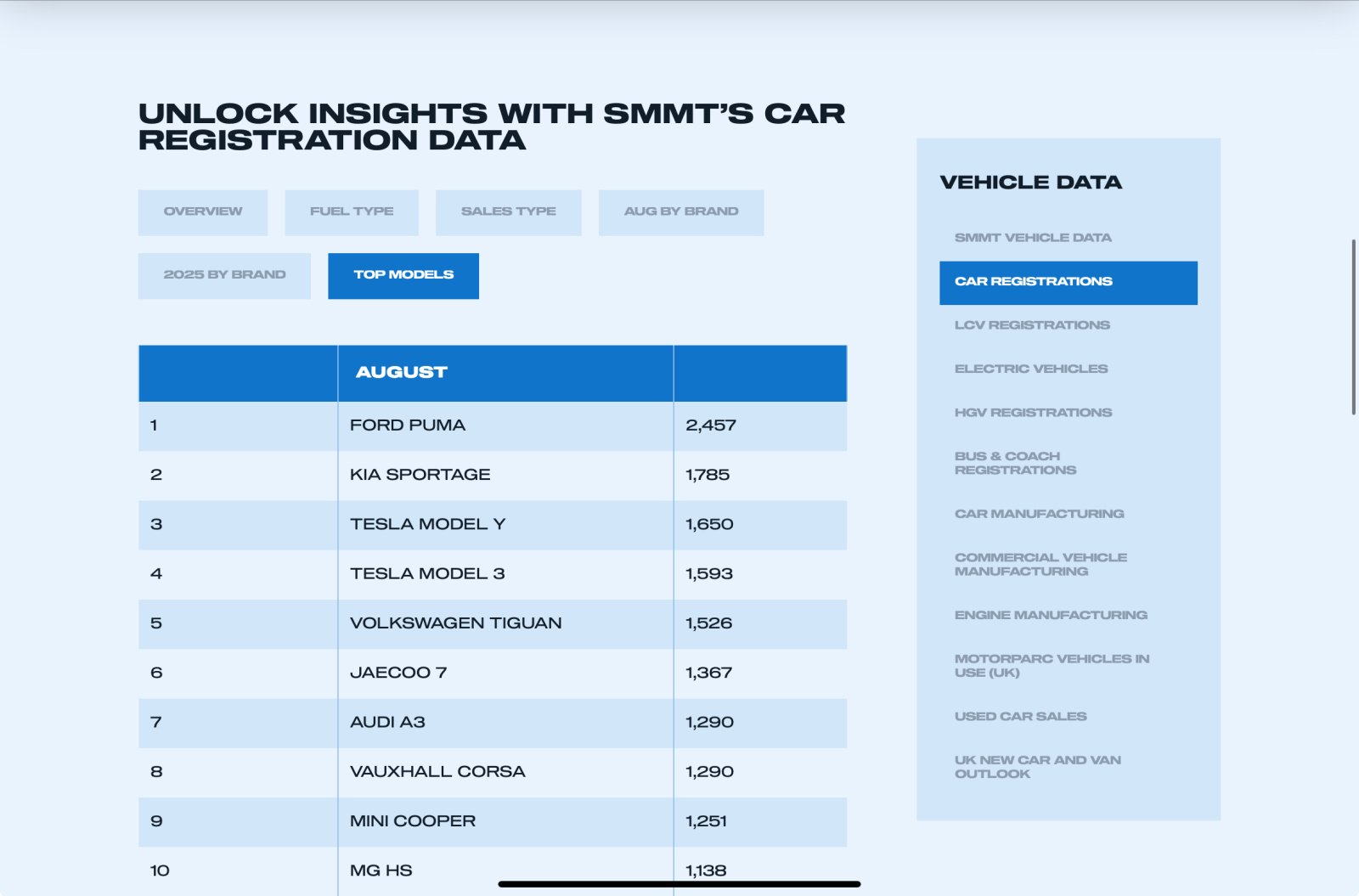Viewport: 1359px width, 896px height.
Task: Switch to 2025 By Brand tab
Action: point(224,275)
